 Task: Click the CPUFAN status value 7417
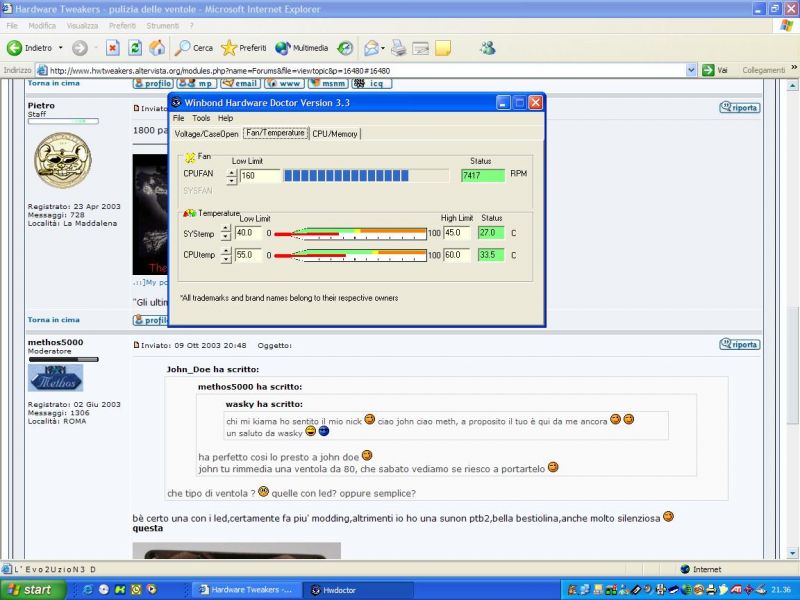483,176
